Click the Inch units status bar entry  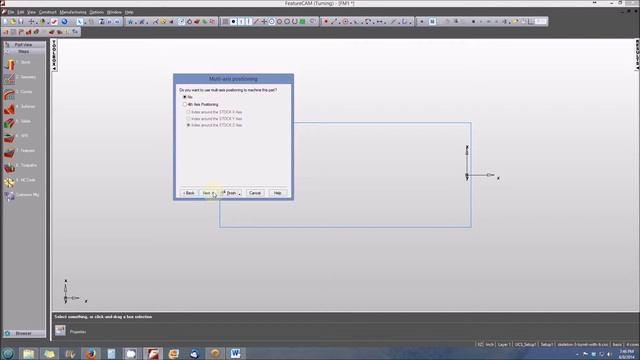pos(489,345)
